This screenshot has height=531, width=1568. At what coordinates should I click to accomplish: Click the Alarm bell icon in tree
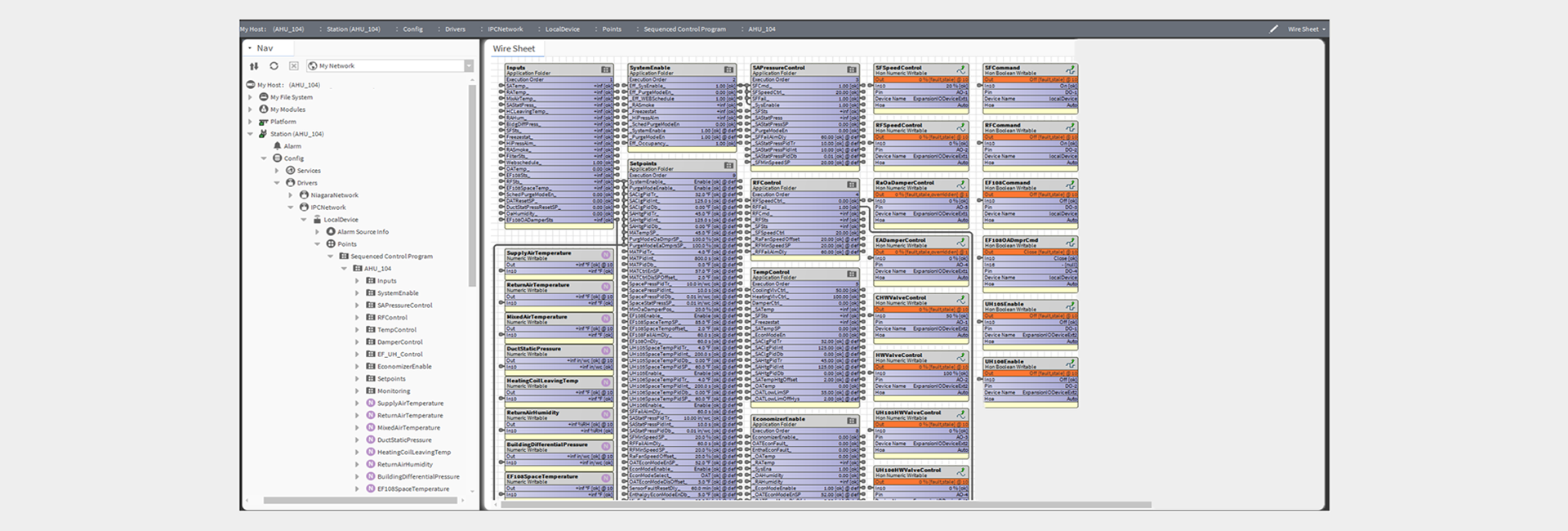pos(277,146)
